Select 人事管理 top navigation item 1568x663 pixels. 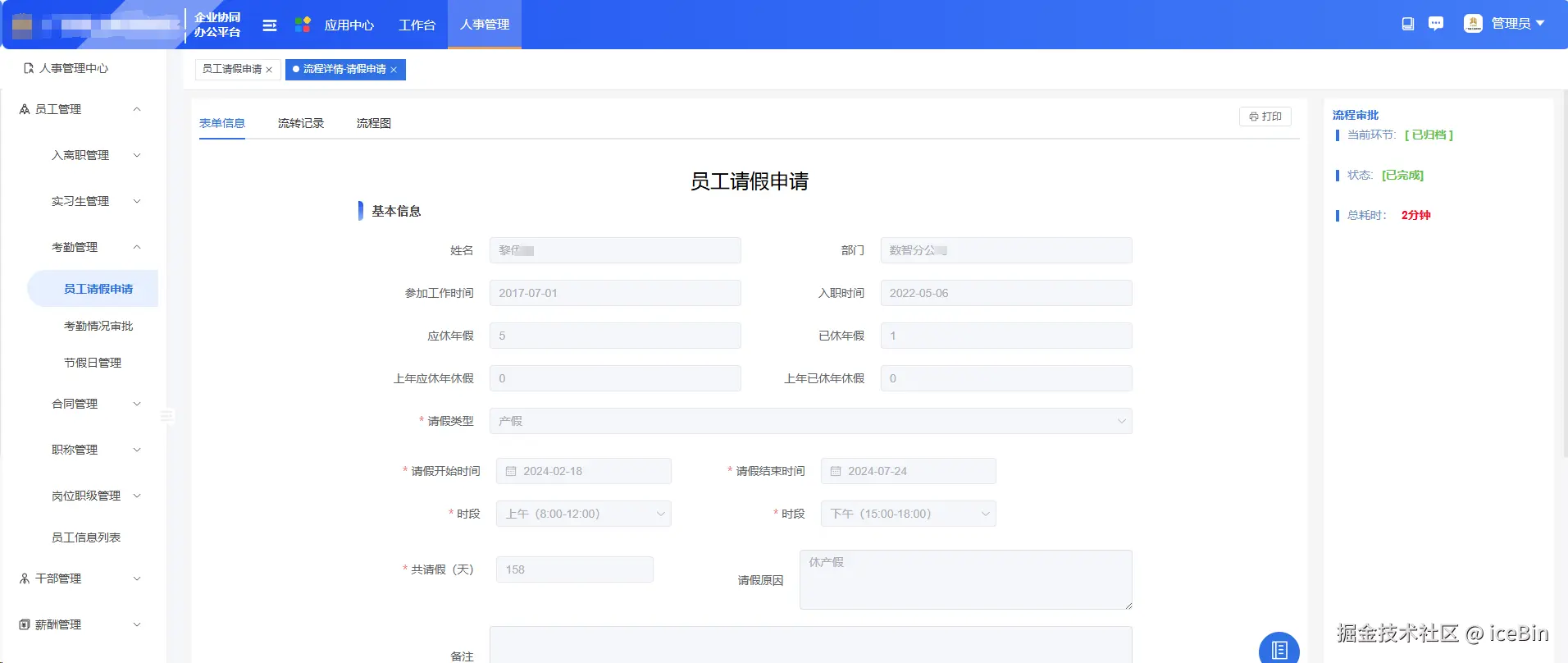tap(485, 25)
